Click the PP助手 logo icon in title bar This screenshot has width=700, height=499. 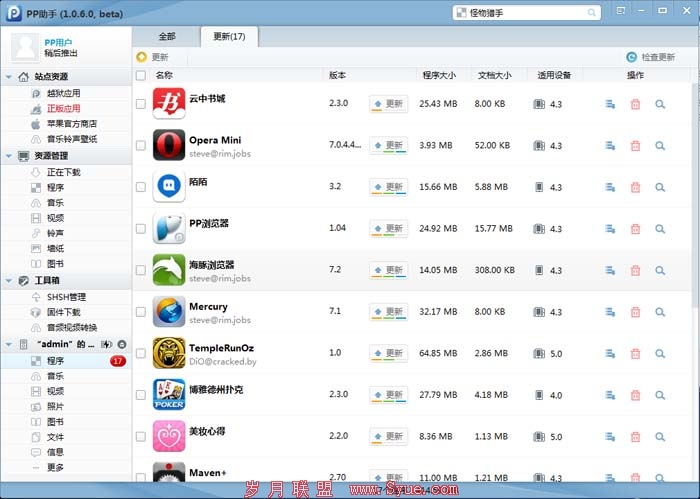13,13
